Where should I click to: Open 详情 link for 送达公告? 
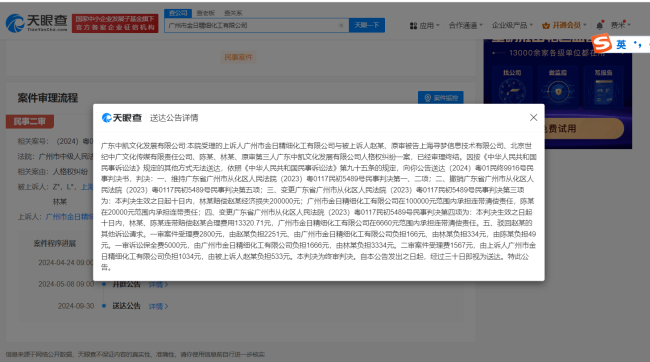pyautogui.click(x=158, y=306)
